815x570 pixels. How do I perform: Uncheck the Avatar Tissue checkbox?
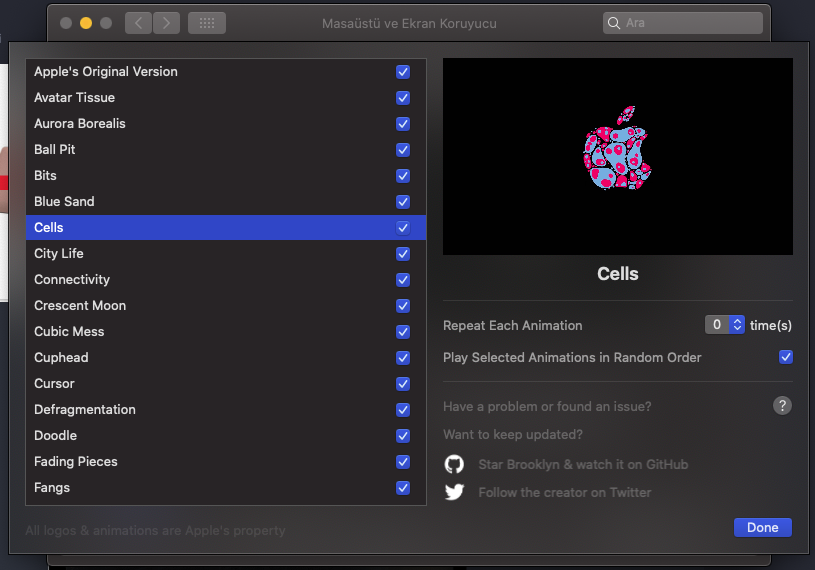click(x=403, y=98)
